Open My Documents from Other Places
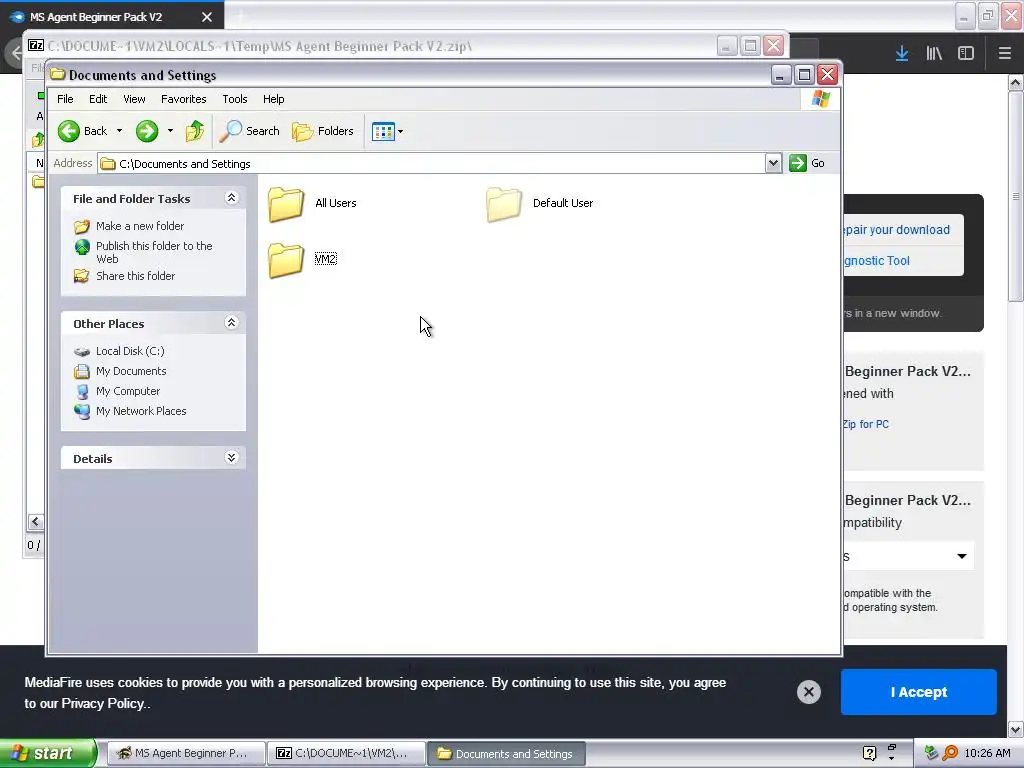The height and width of the screenshot is (768, 1024). (131, 372)
